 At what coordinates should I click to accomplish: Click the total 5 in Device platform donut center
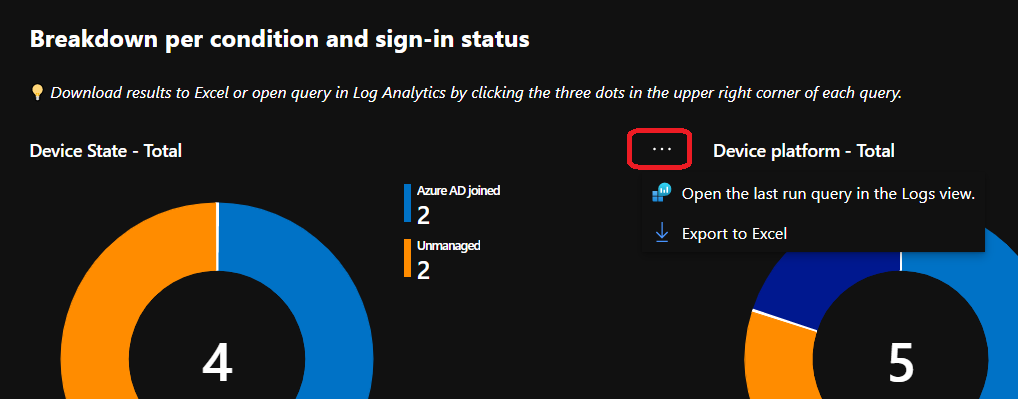(x=901, y=363)
